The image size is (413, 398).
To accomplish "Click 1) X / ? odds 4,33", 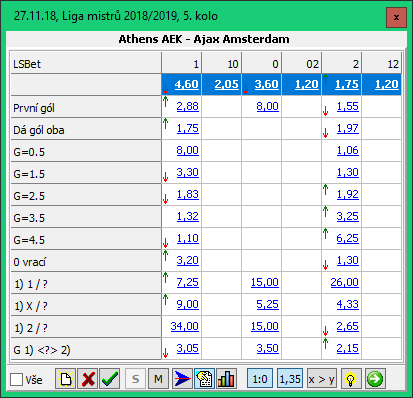I will 348,304.
